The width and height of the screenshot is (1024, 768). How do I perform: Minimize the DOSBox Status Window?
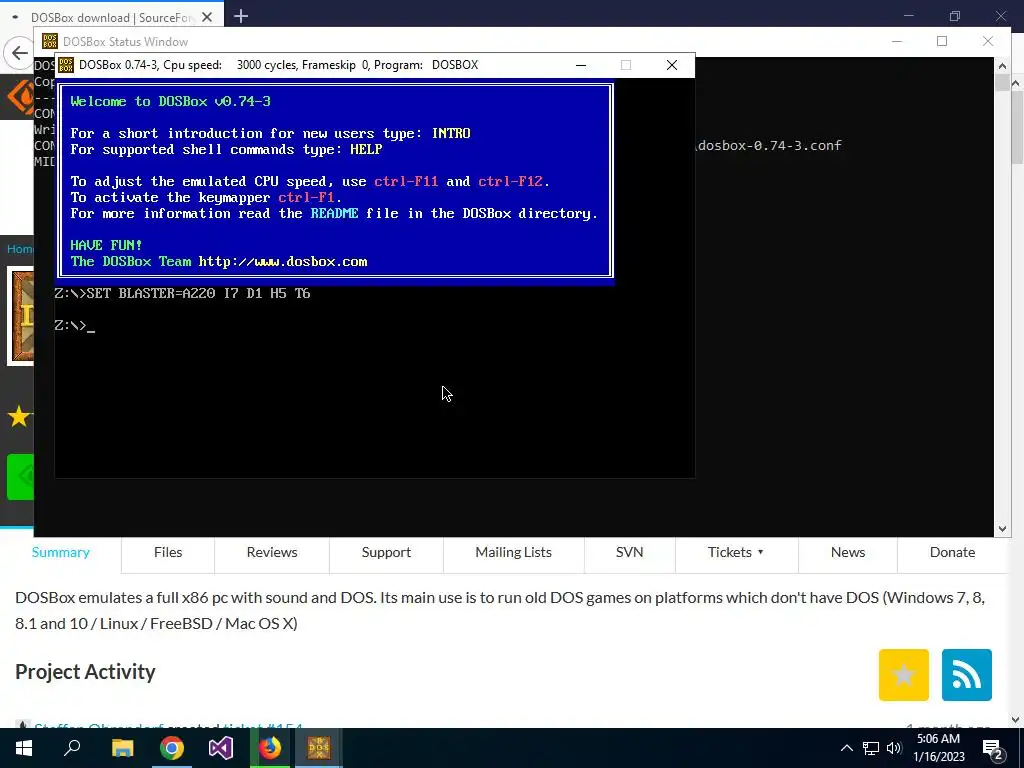pos(897,41)
